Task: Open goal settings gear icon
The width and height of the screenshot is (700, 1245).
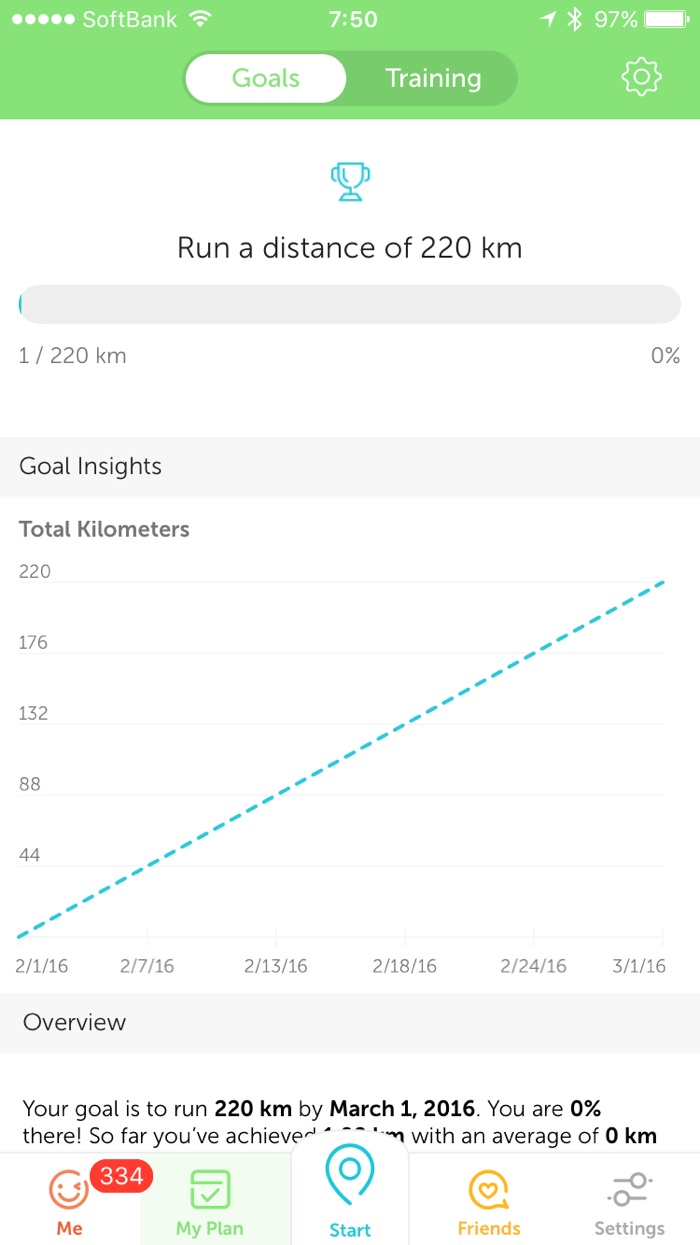Action: tap(641, 77)
